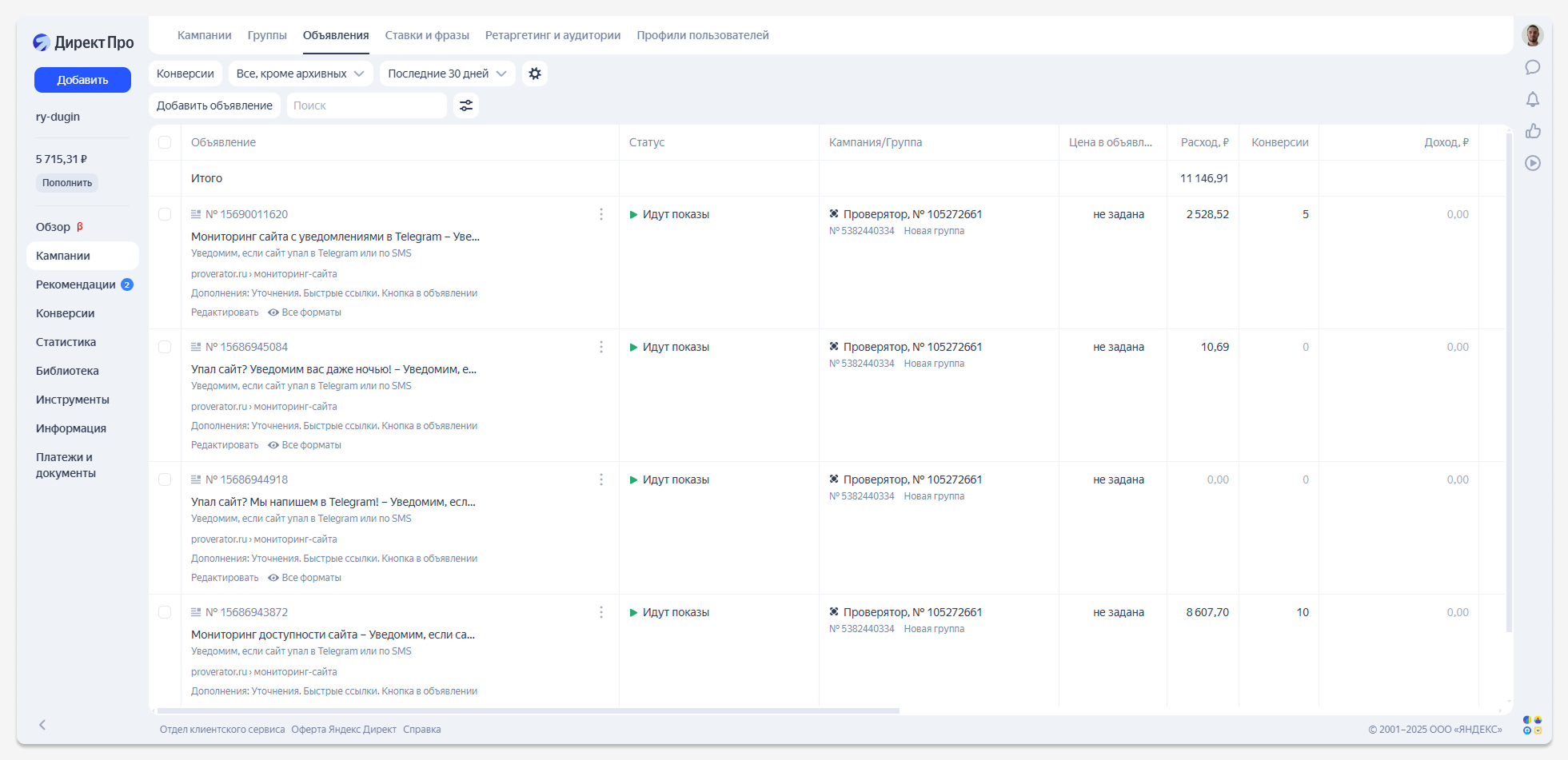
Task: Click 'Редактировать' link under ad 15686945084
Action: pos(225,445)
